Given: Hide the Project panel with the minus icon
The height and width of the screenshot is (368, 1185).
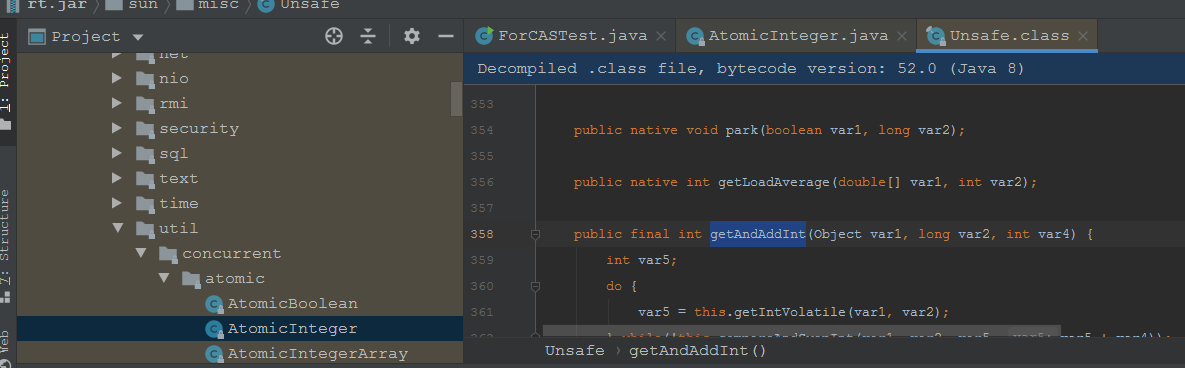Looking at the screenshot, I should [446, 36].
